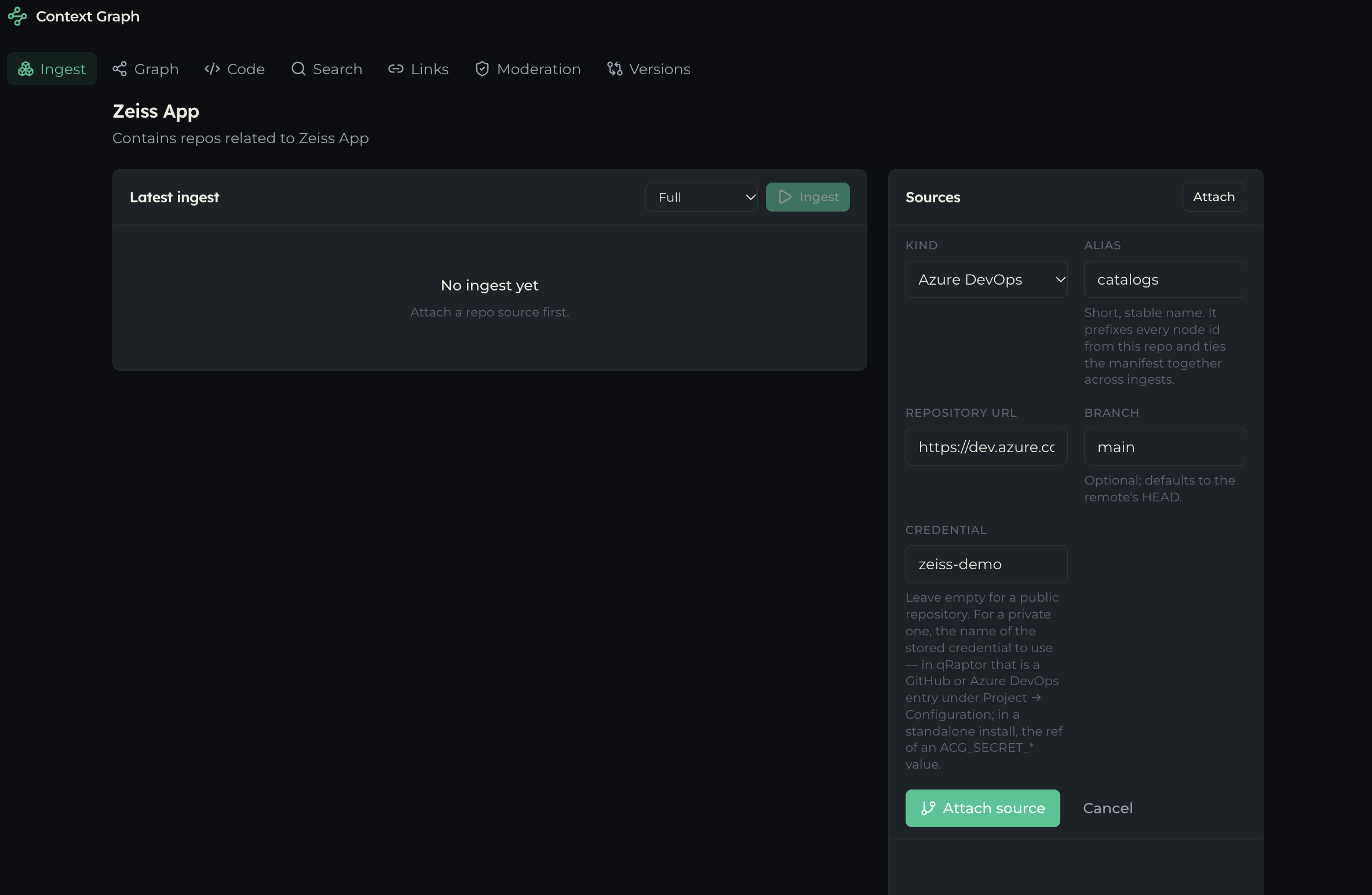
Task: Expand the Full ingest mode dropdown
Action: 702,197
